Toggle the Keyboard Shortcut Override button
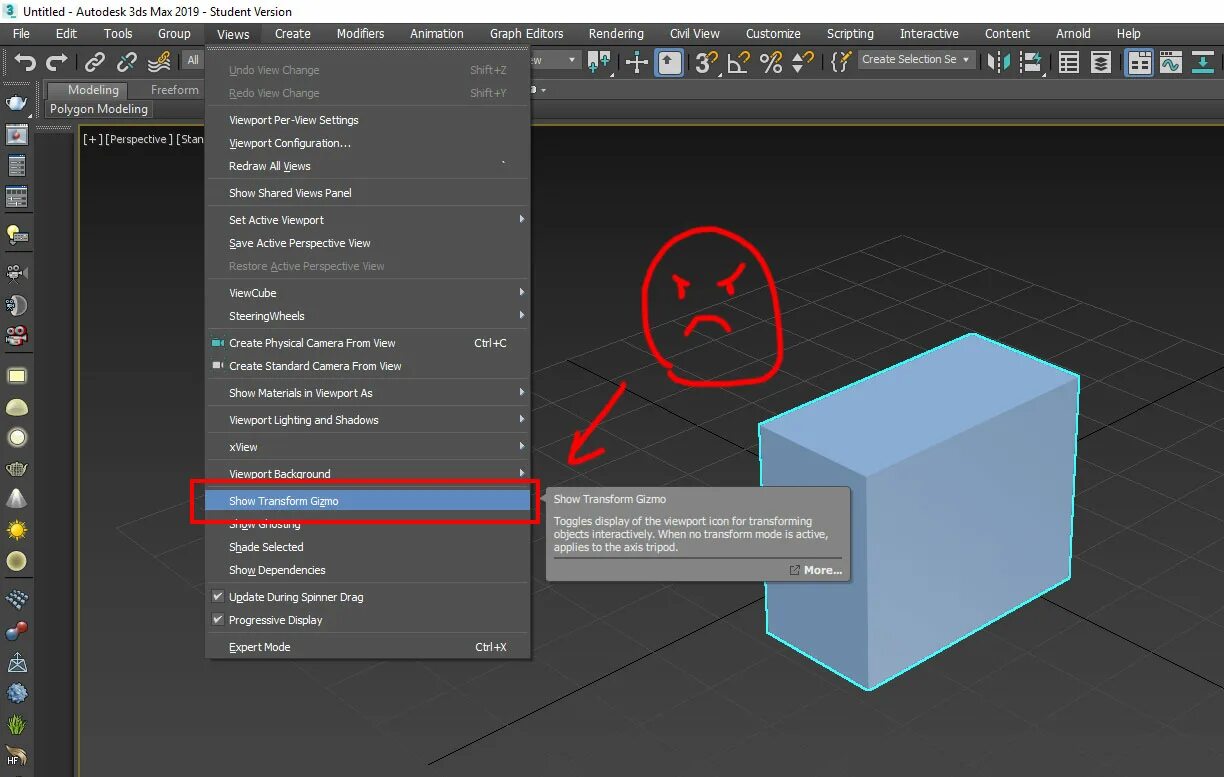 [x=670, y=63]
